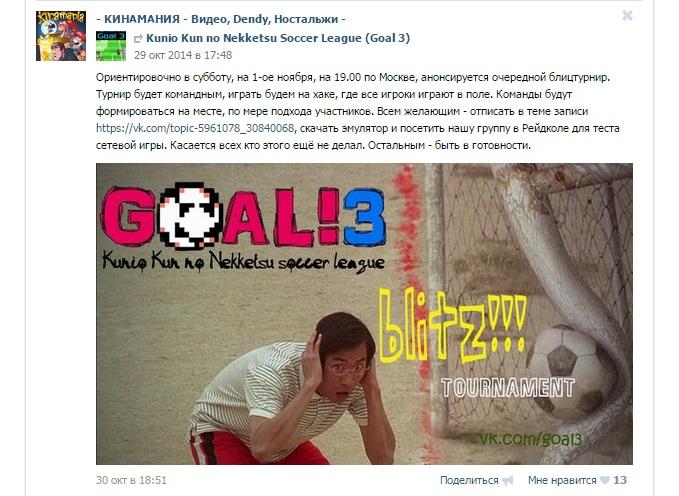Like the post via Мне нравится

(562, 480)
